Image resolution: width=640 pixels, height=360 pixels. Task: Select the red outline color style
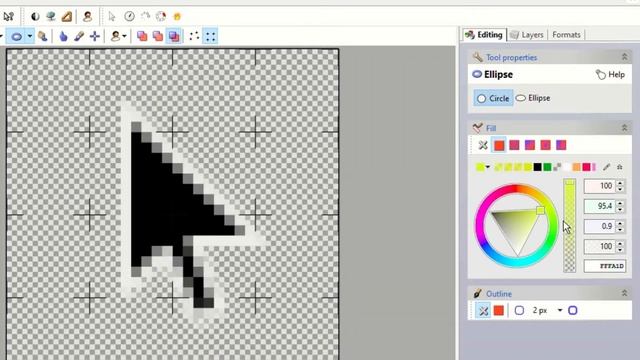(499, 311)
